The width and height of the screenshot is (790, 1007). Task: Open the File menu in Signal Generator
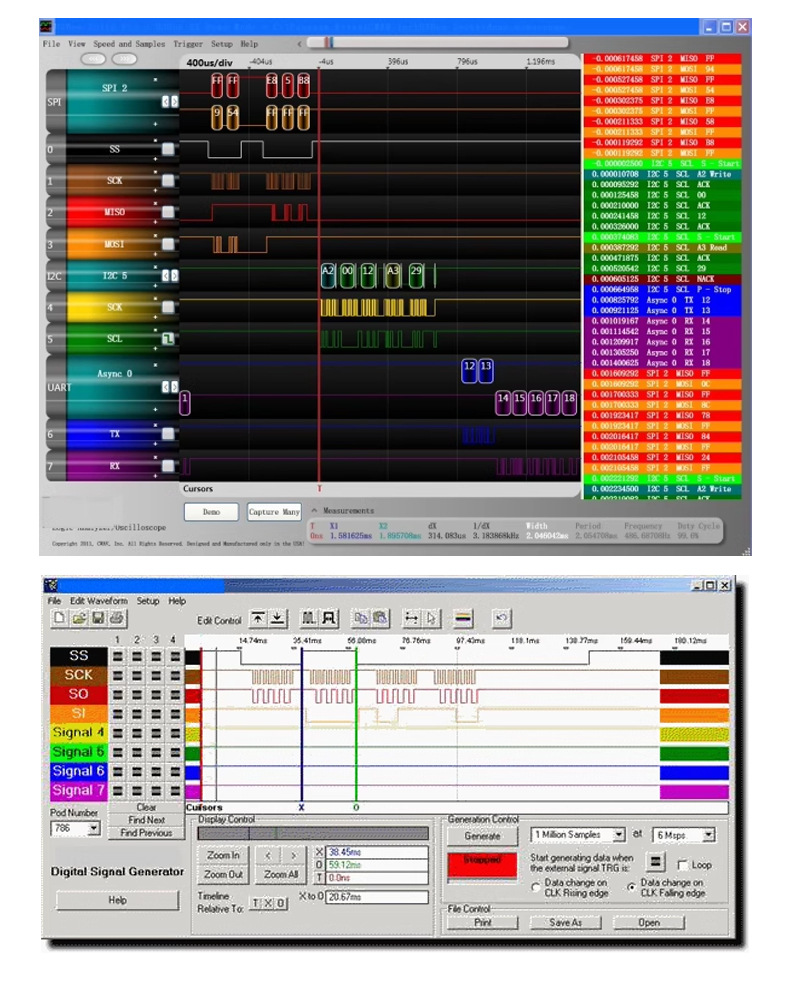click(x=55, y=600)
